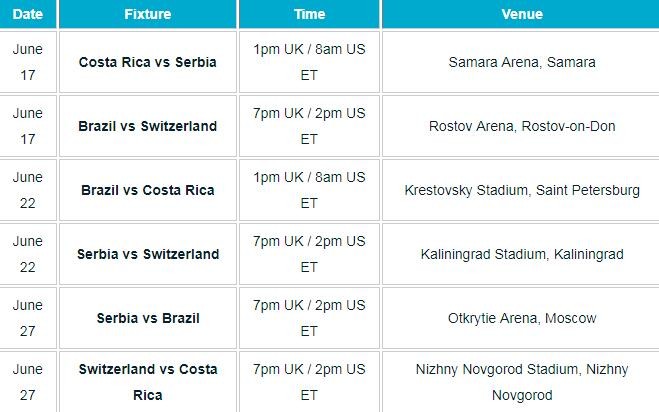Select the Switzerland vs Costa Rica fixture

pyautogui.click(x=148, y=382)
